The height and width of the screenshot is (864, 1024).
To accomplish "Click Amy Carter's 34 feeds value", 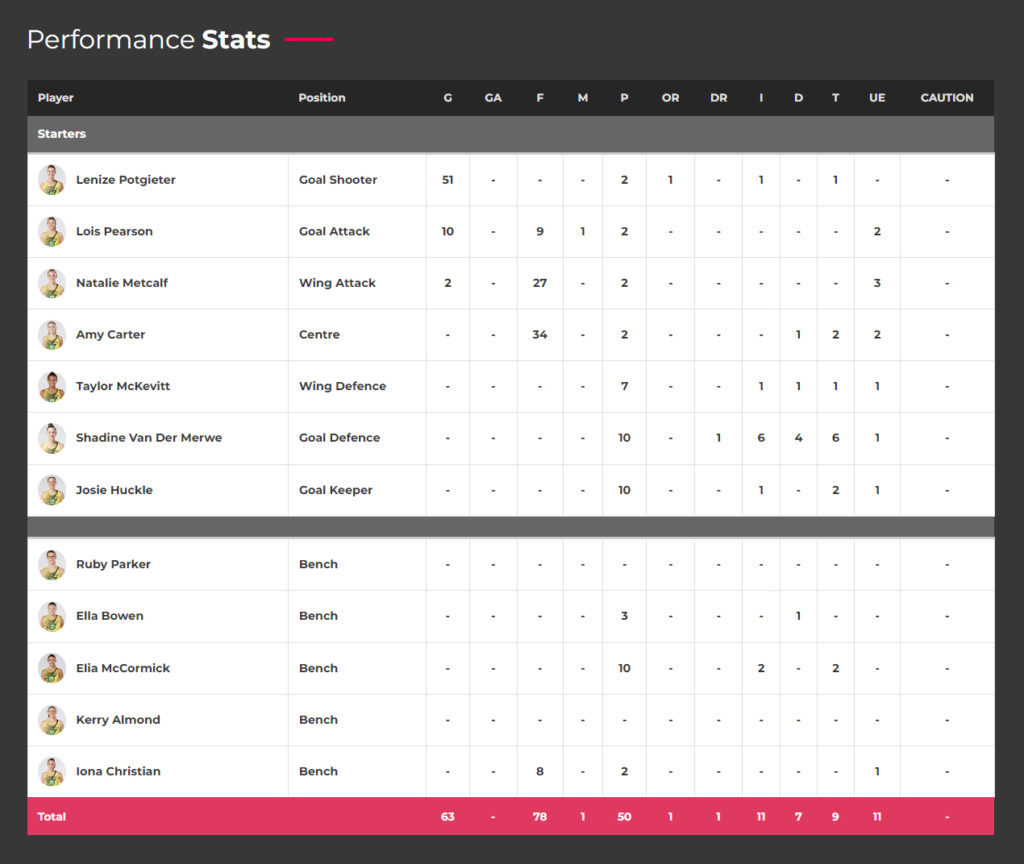I will click(x=539, y=334).
